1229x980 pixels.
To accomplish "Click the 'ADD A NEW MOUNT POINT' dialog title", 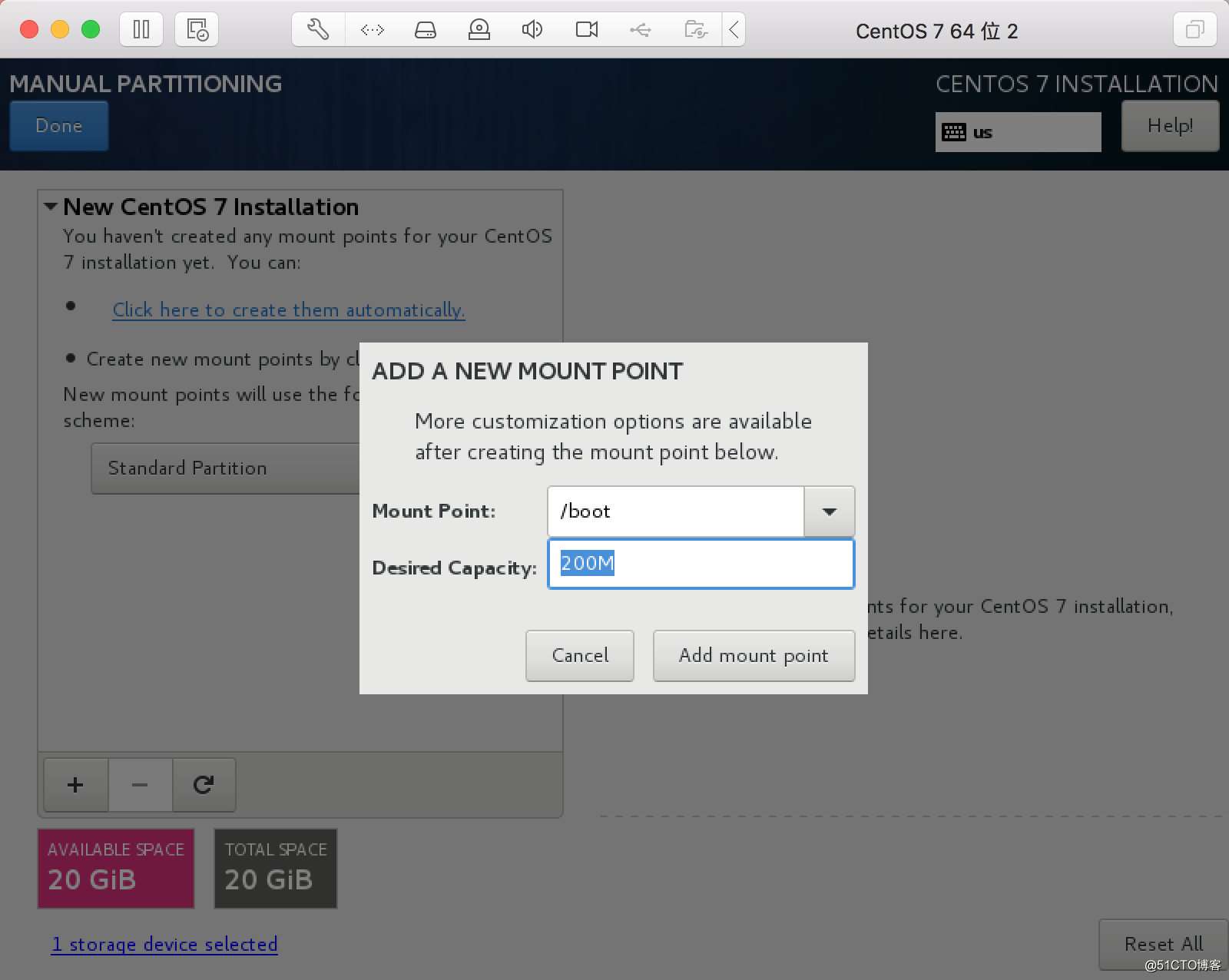I will click(527, 372).
